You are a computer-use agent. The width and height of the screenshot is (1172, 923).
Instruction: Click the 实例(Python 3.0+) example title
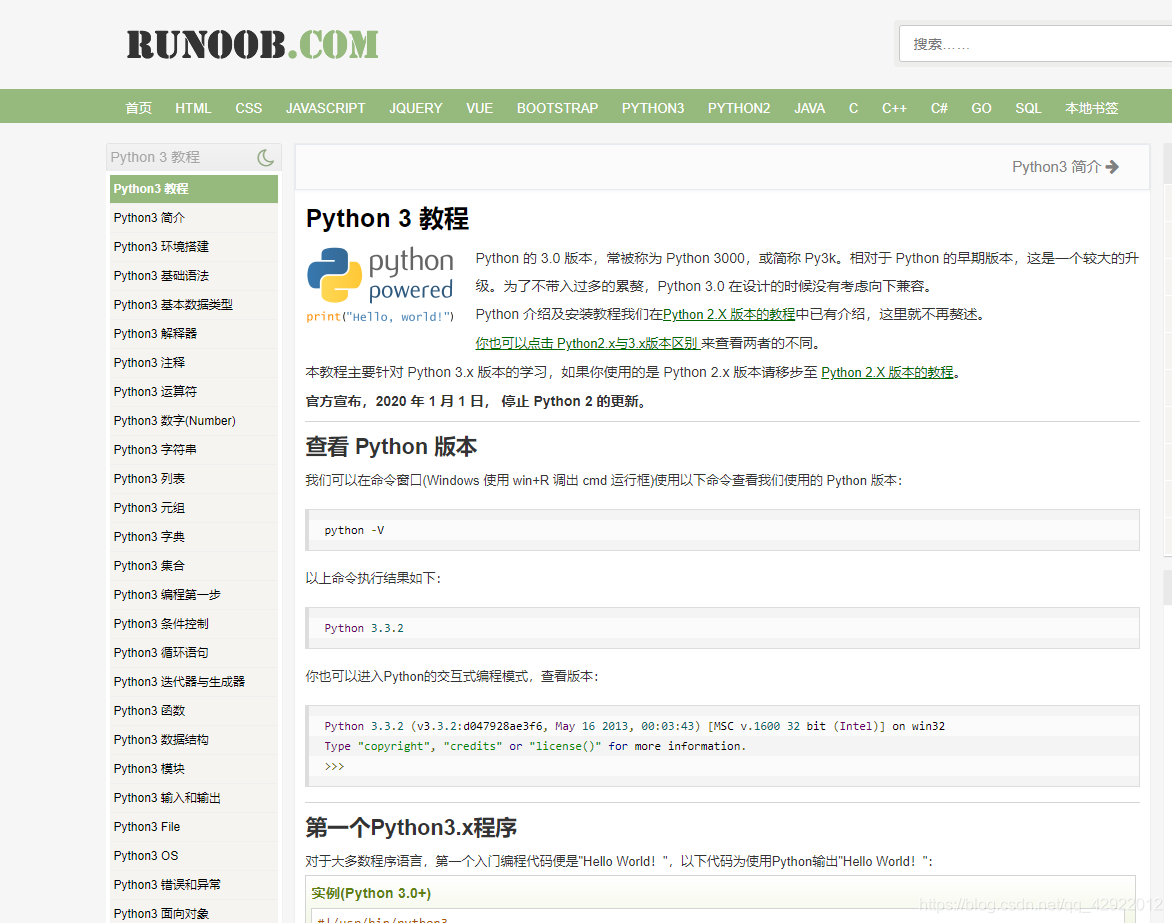pyautogui.click(x=371, y=893)
